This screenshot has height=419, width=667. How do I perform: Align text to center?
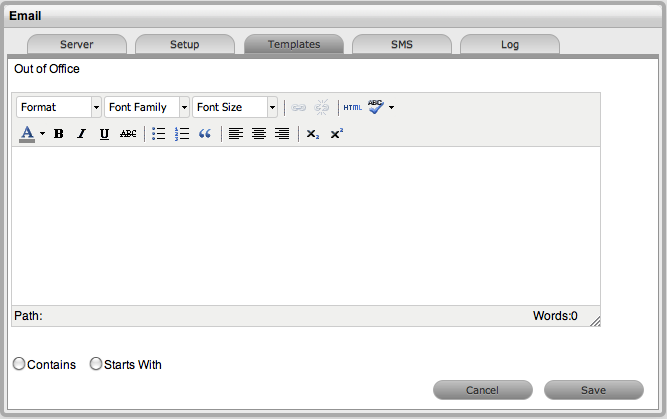(259, 133)
